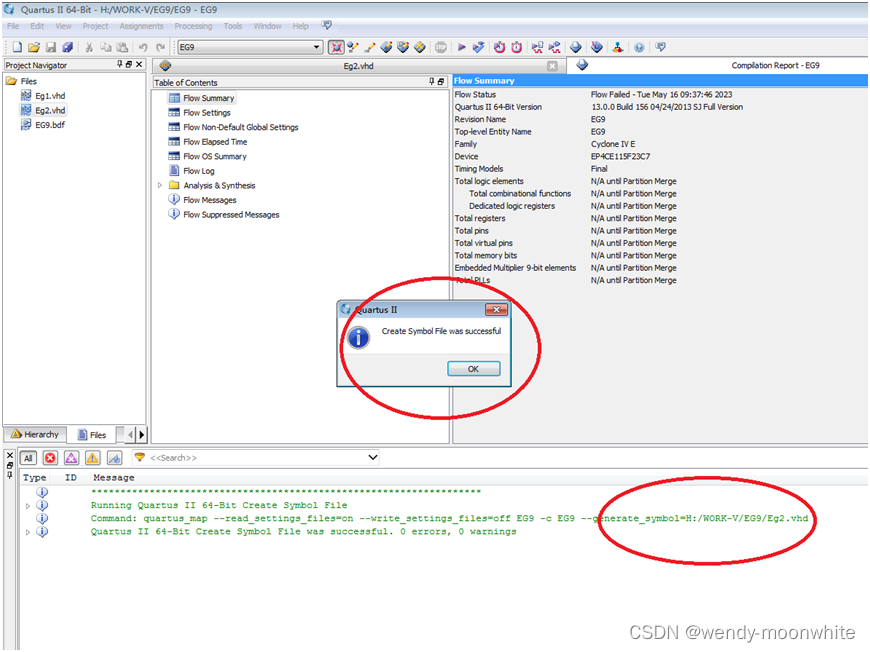
Task: Toggle the critical warning filter icon
Action: [x=72, y=458]
